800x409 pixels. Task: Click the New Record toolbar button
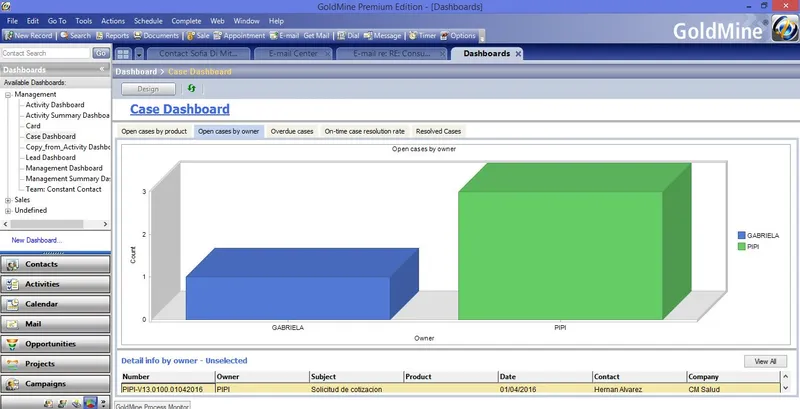(x=29, y=36)
